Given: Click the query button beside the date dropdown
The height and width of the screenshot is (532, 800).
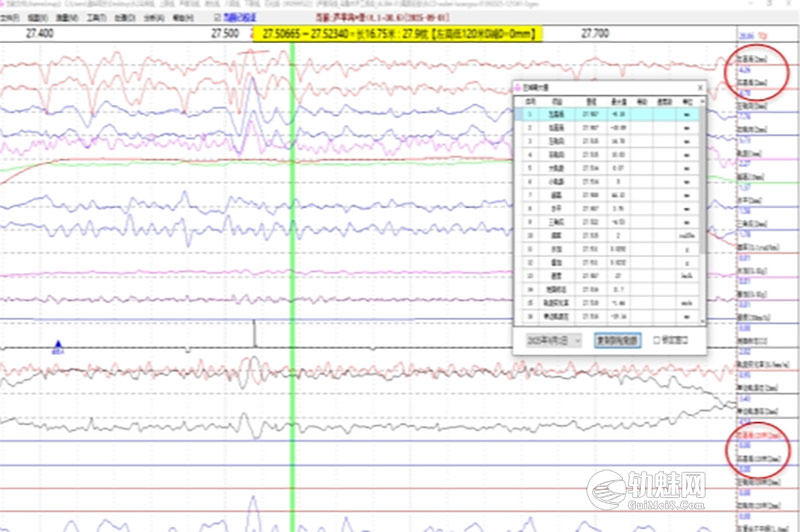Looking at the screenshot, I should [x=617, y=340].
